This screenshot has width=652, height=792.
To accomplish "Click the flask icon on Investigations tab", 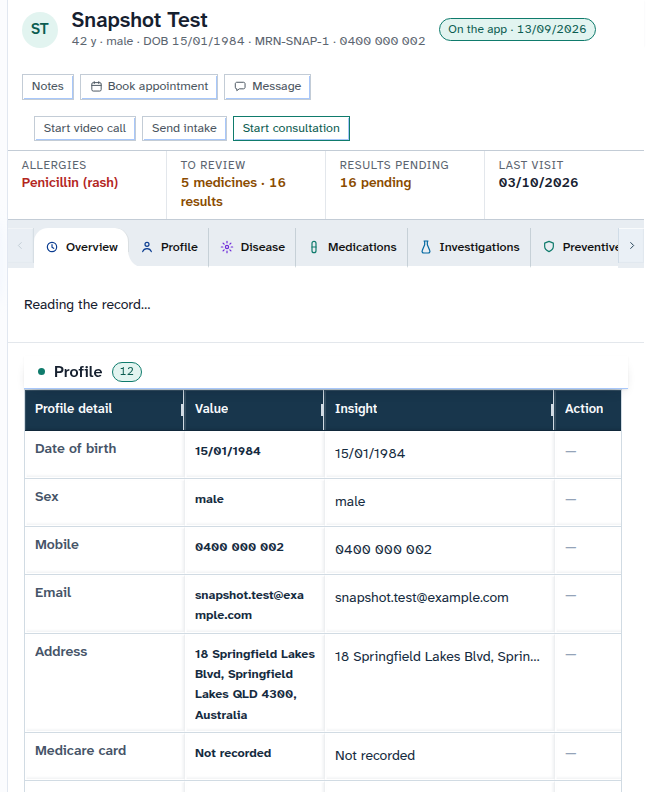I will tap(426, 247).
